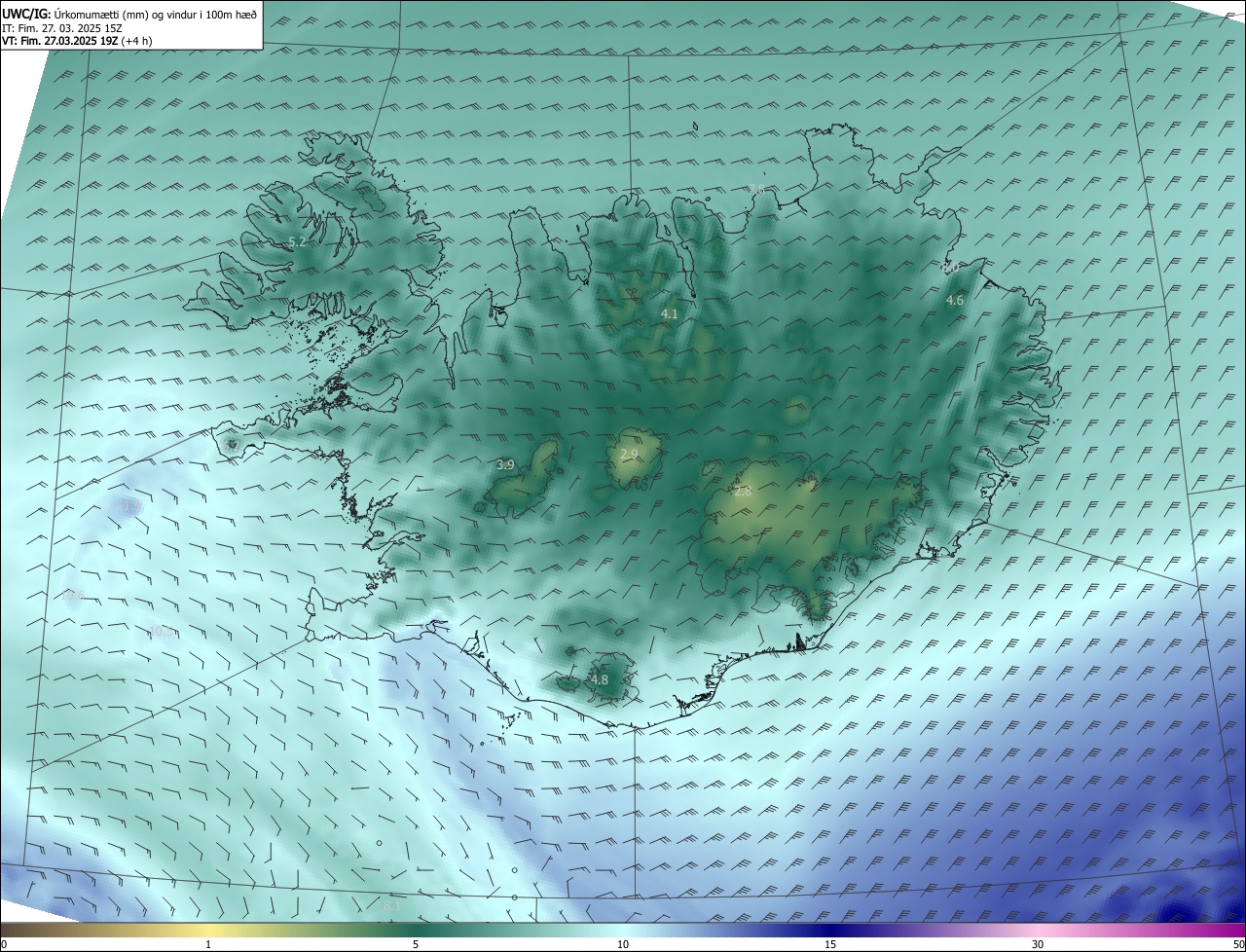Click the 4.6 value in east Iceland
Image resolution: width=1246 pixels, height=952 pixels.
point(955,301)
